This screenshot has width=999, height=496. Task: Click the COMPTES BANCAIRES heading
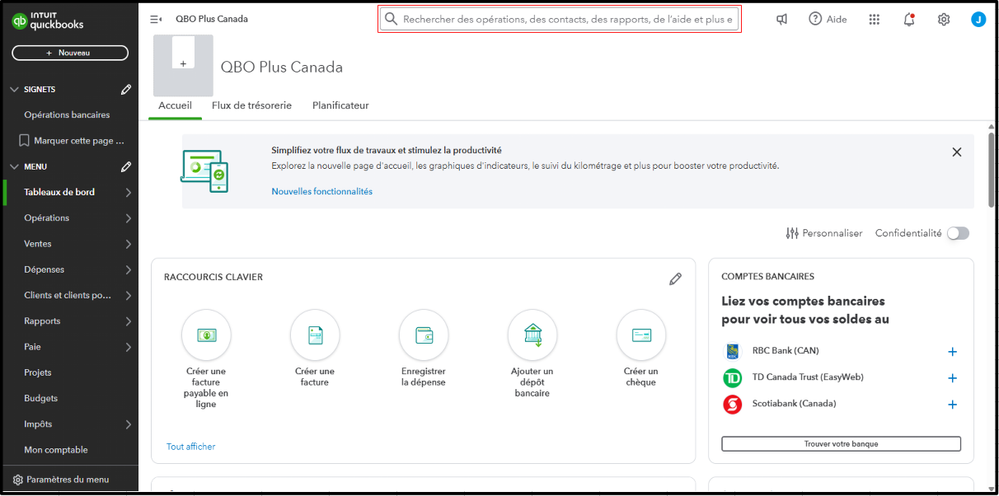click(768, 277)
